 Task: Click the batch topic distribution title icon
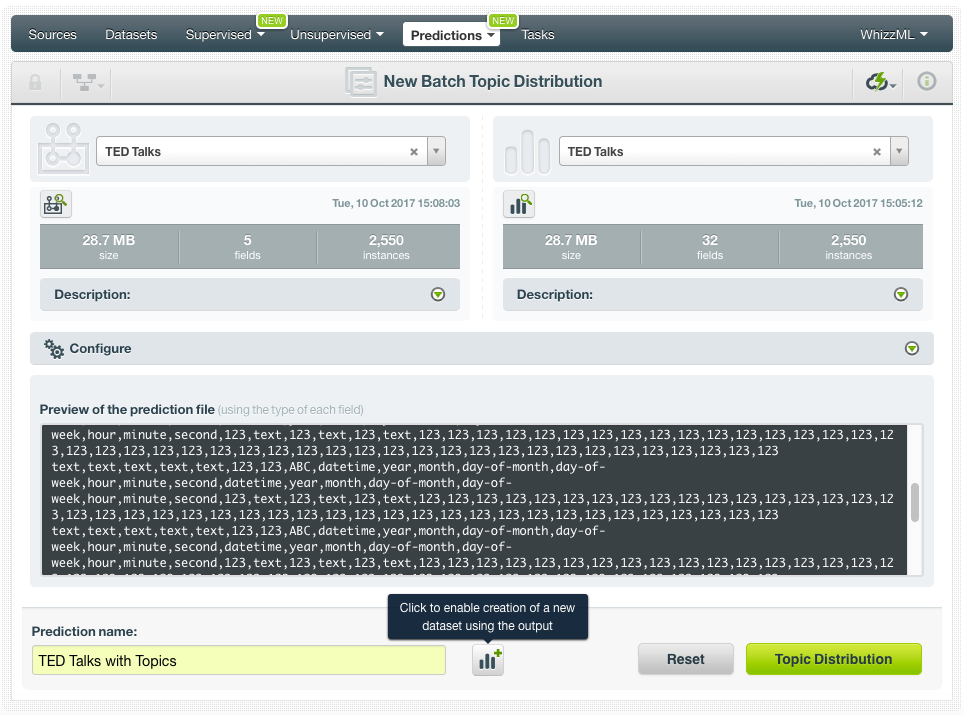pos(360,82)
